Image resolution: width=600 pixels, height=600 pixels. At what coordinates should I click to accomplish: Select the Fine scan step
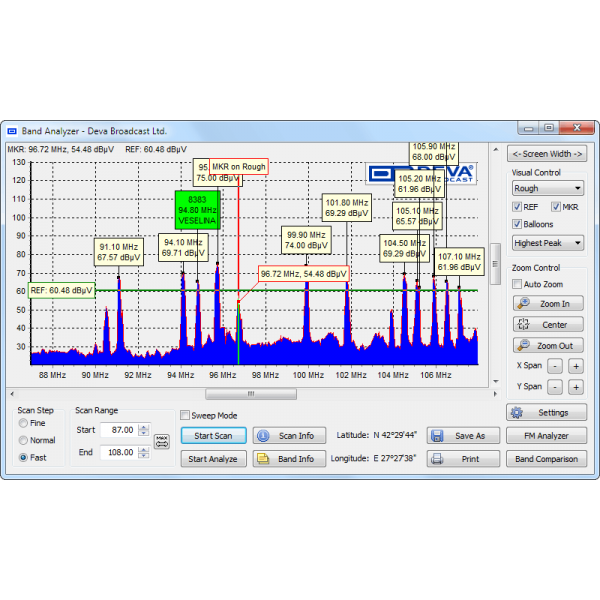[23, 423]
